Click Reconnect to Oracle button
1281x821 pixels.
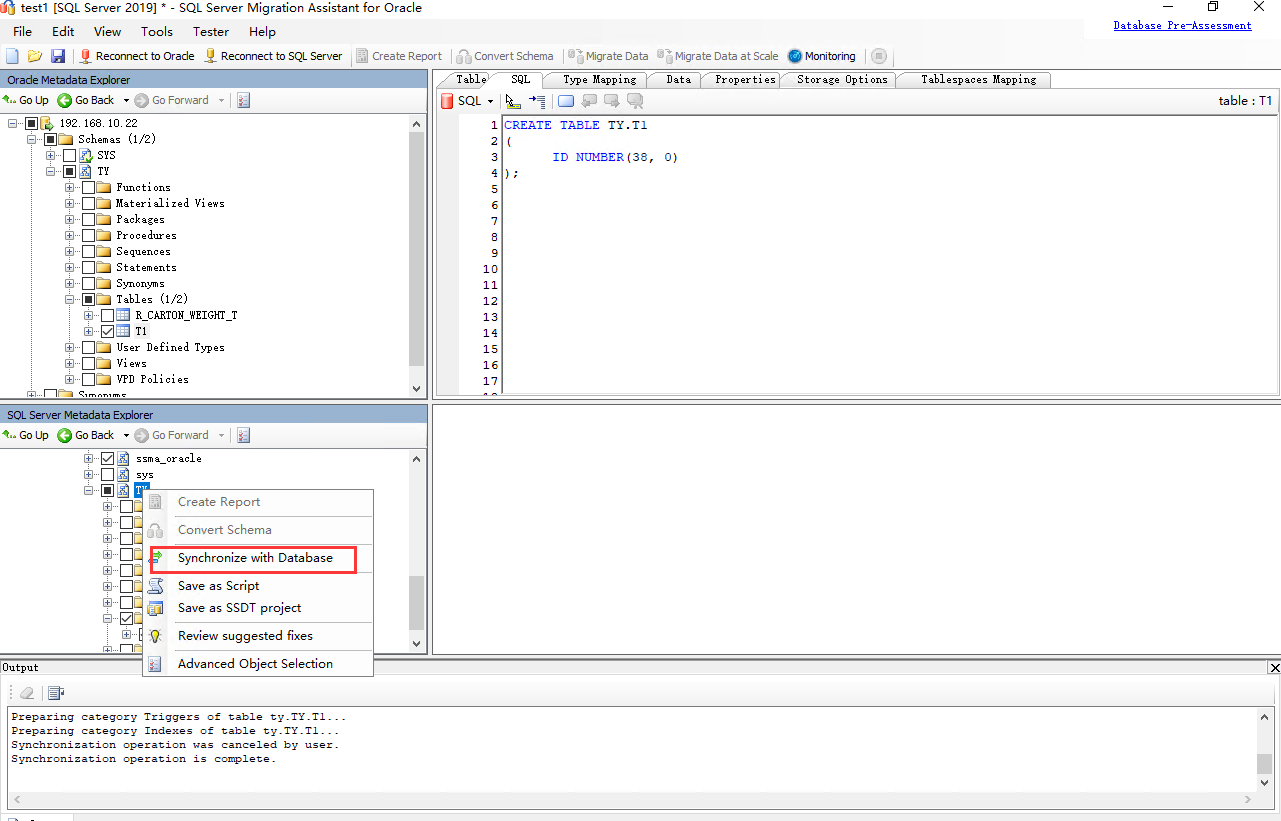click(x=137, y=56)
